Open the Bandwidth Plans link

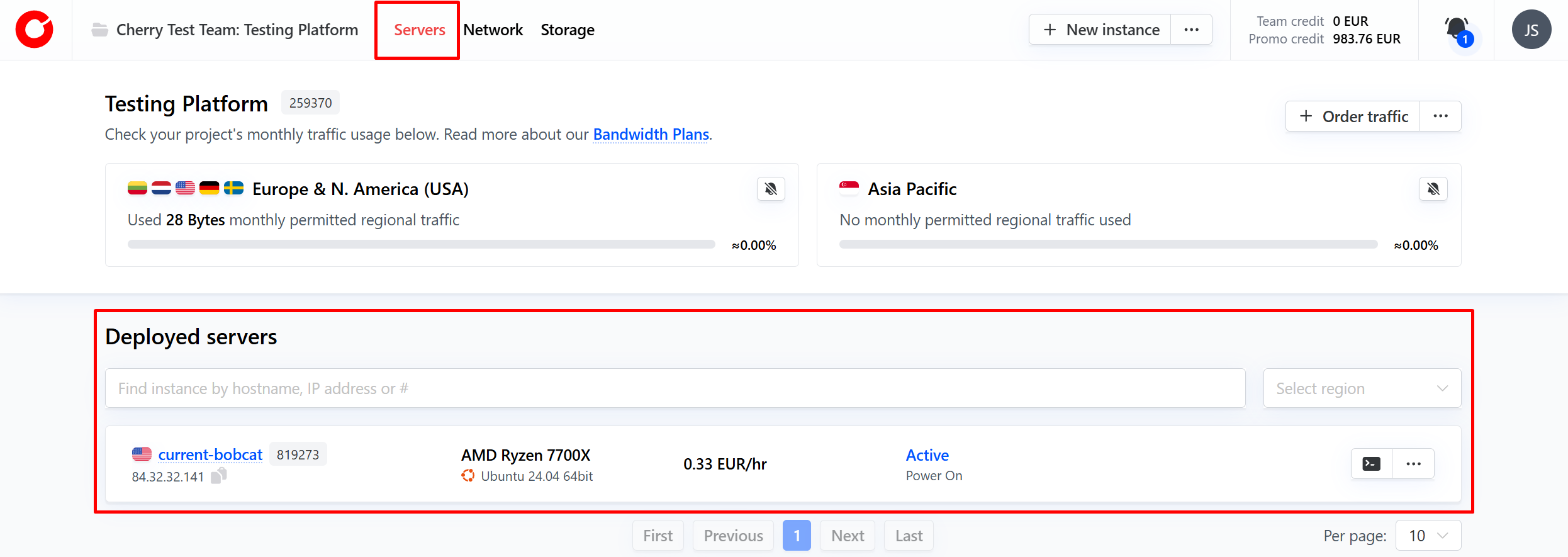pos(651,134)
